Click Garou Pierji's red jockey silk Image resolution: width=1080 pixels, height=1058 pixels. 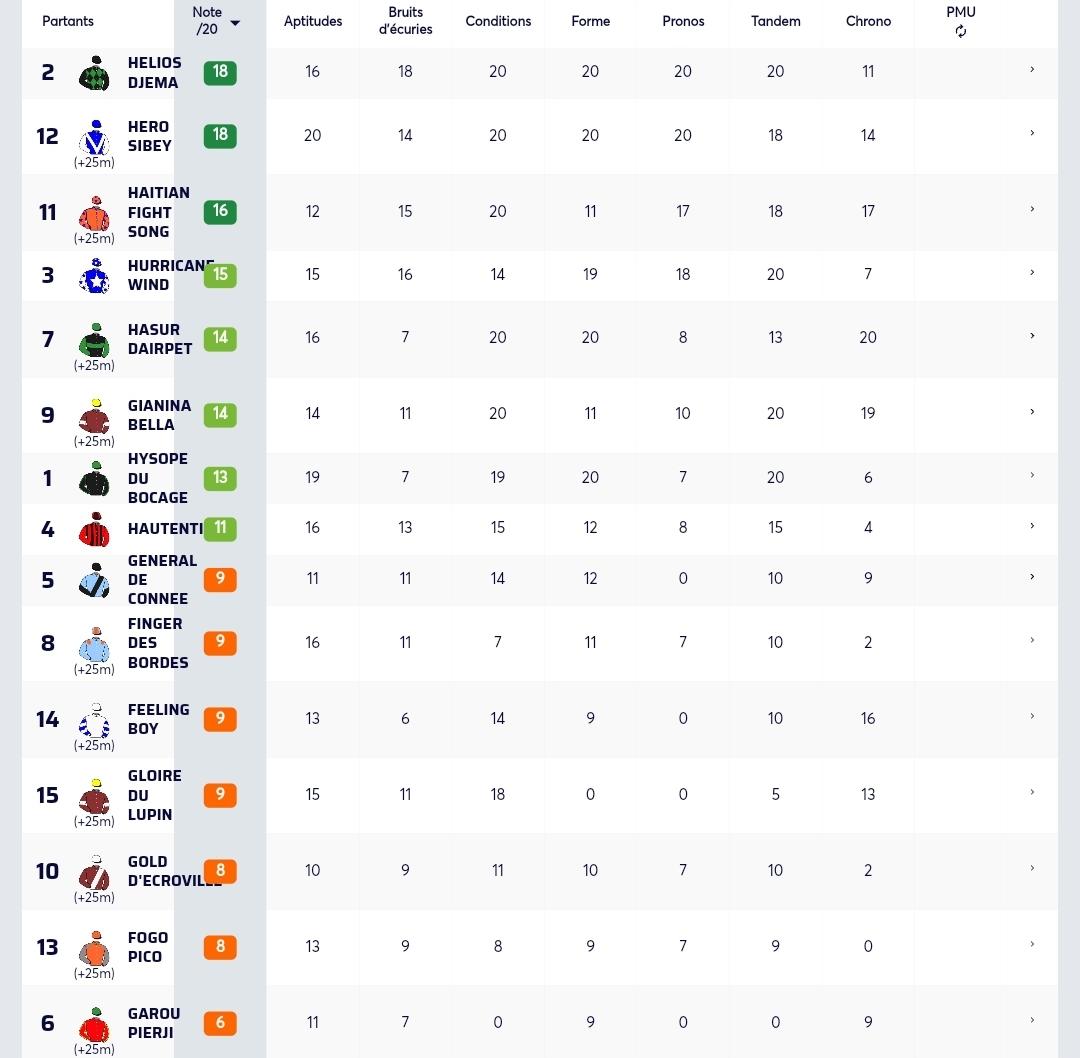coord(95,1024)
